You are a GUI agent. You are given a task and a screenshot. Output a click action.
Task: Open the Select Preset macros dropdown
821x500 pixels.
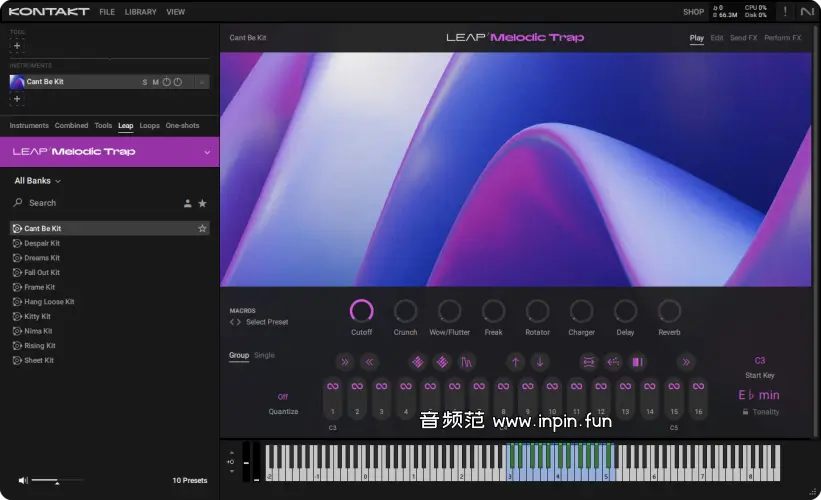tap(266, 322)
